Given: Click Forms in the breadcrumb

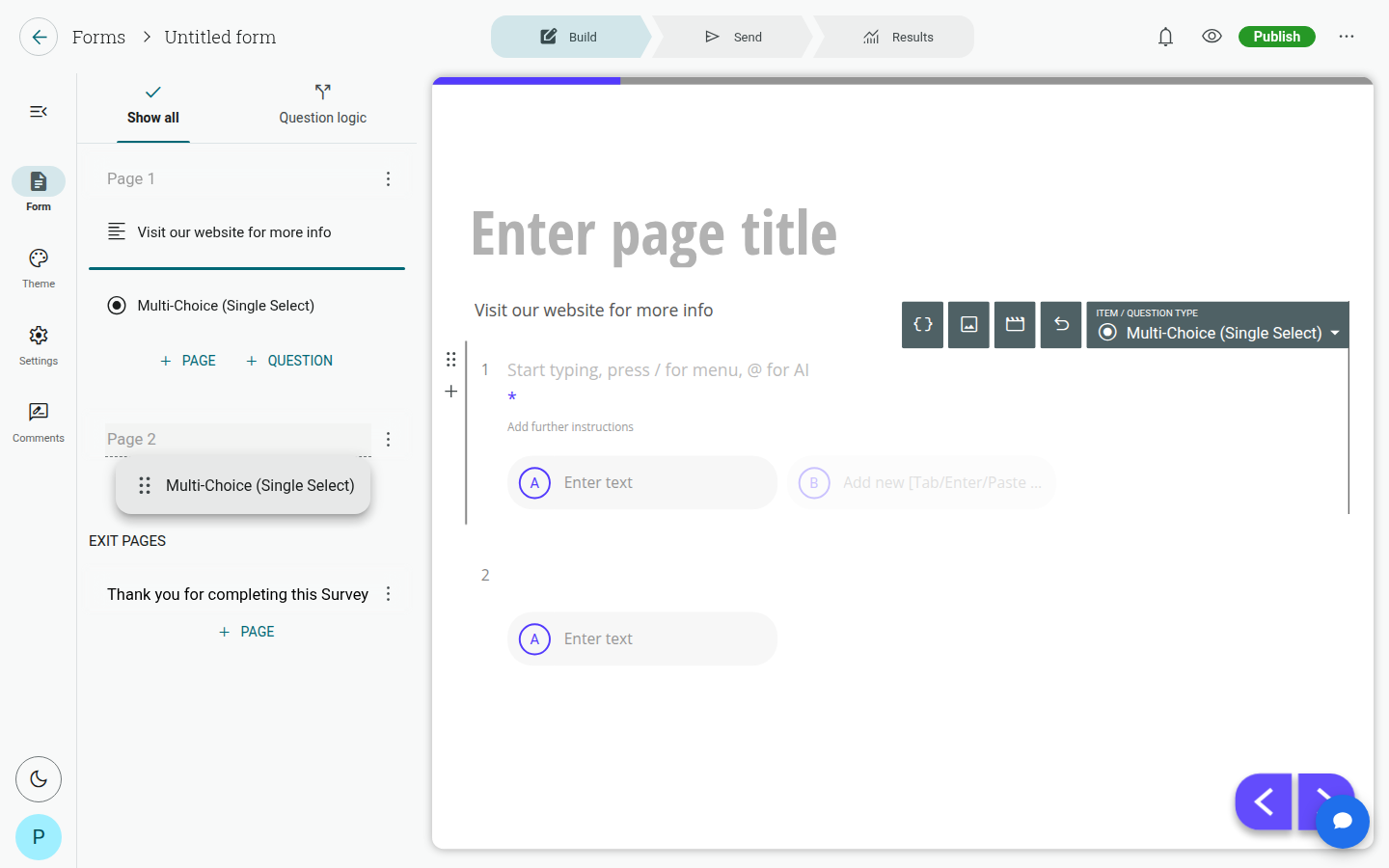Looking at the screenshot, I should (98, 37).
